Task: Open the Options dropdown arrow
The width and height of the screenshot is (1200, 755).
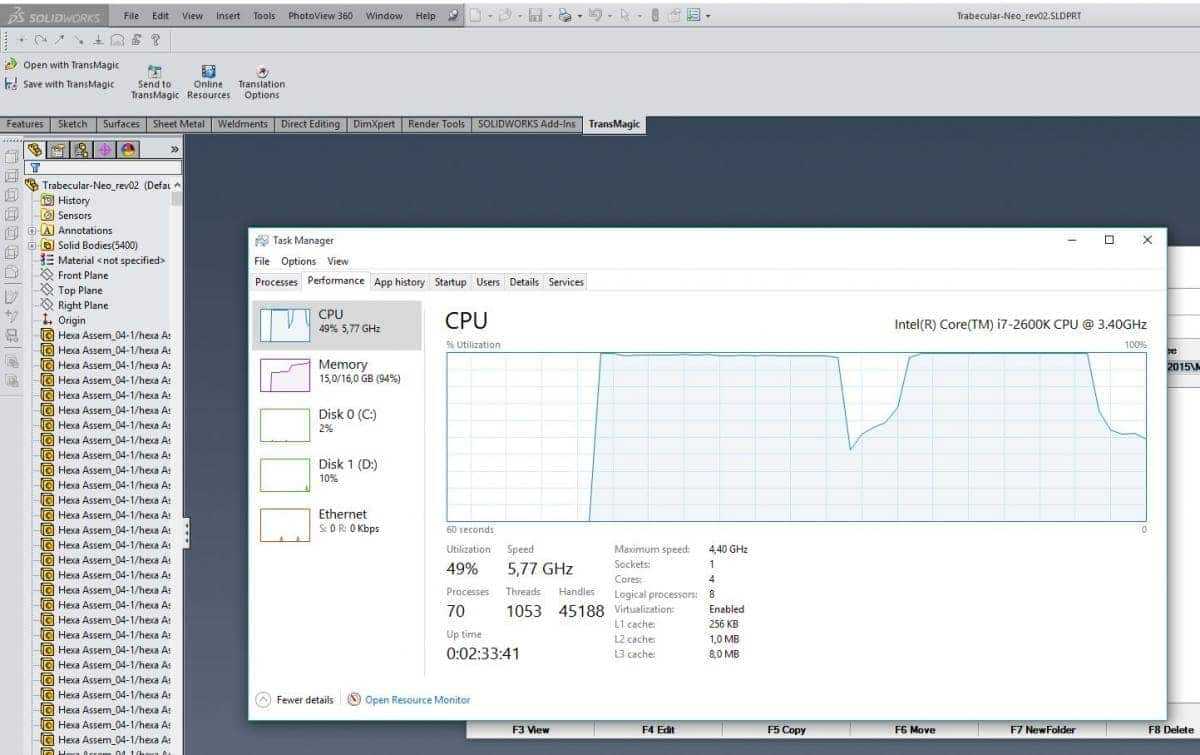Action: click(x=708, y=15)
